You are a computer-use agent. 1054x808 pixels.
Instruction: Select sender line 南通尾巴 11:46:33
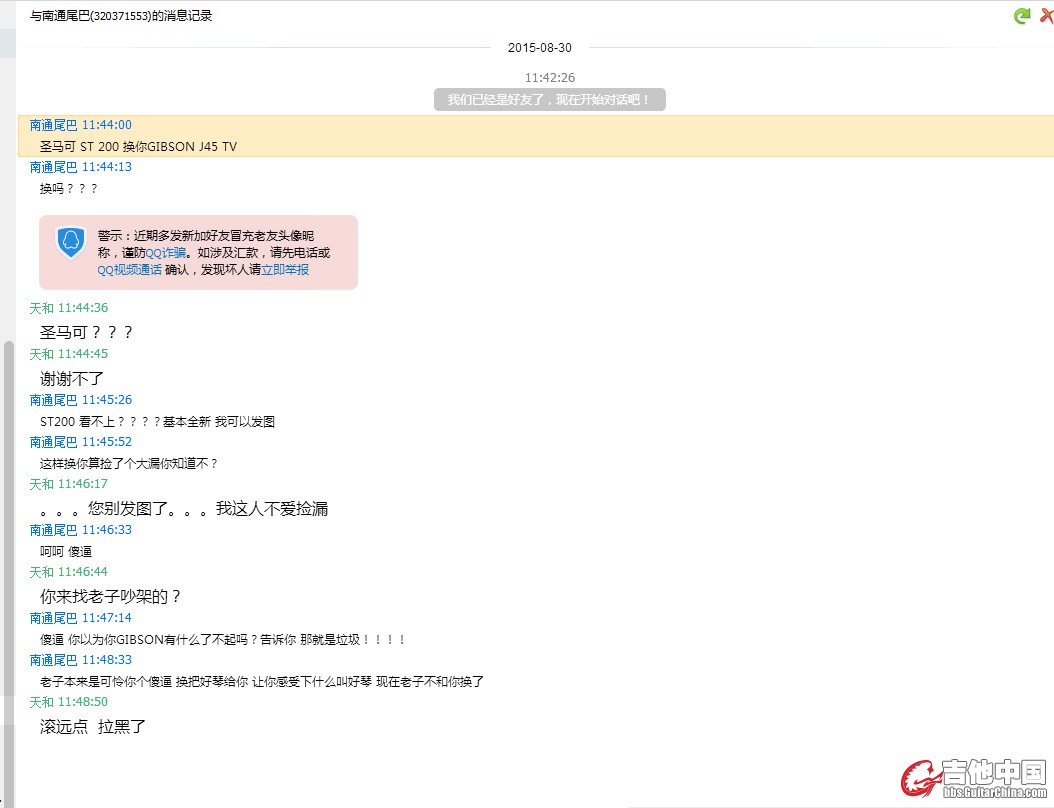click(x=81, y=530)
